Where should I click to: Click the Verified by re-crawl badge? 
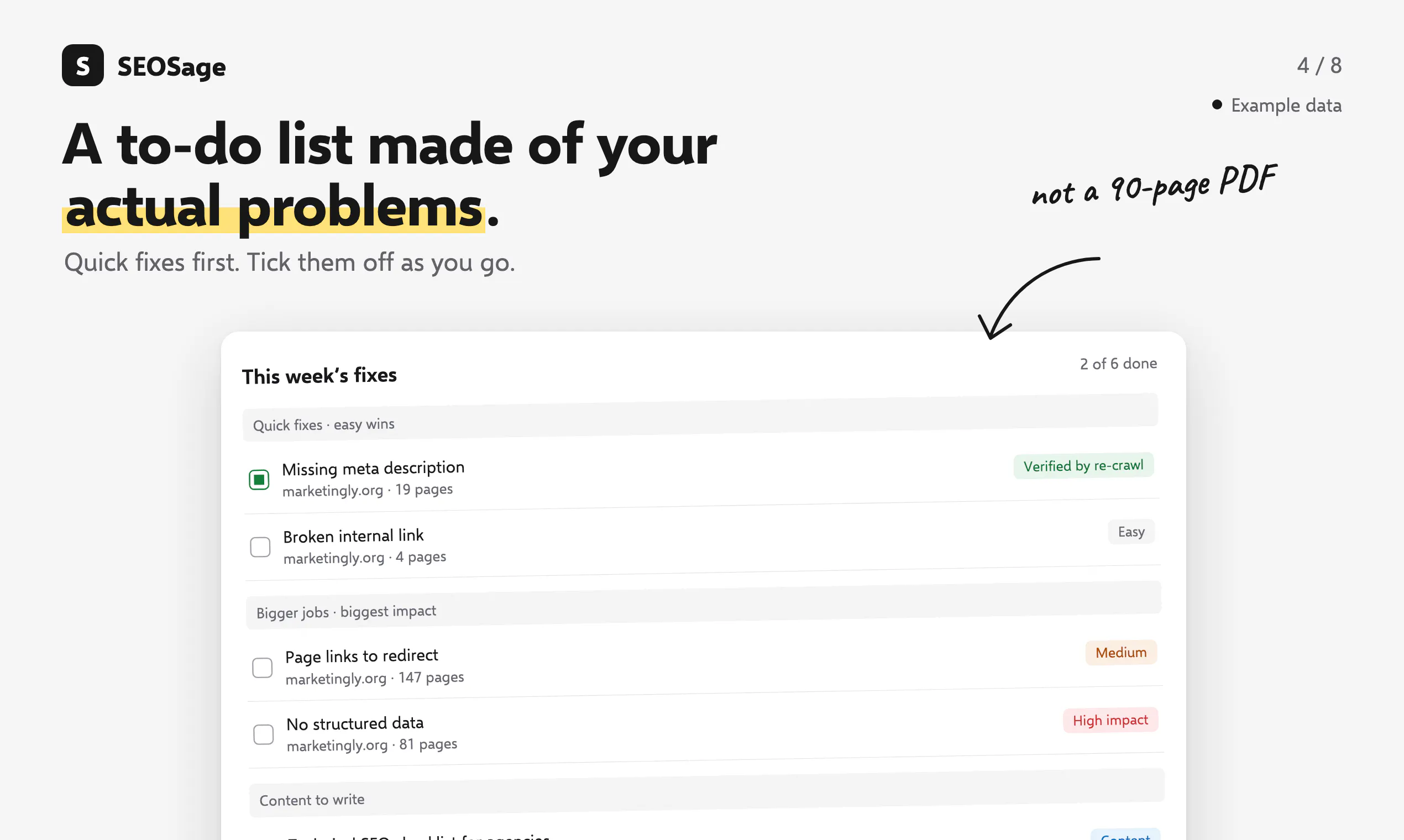click(1083, 465)
